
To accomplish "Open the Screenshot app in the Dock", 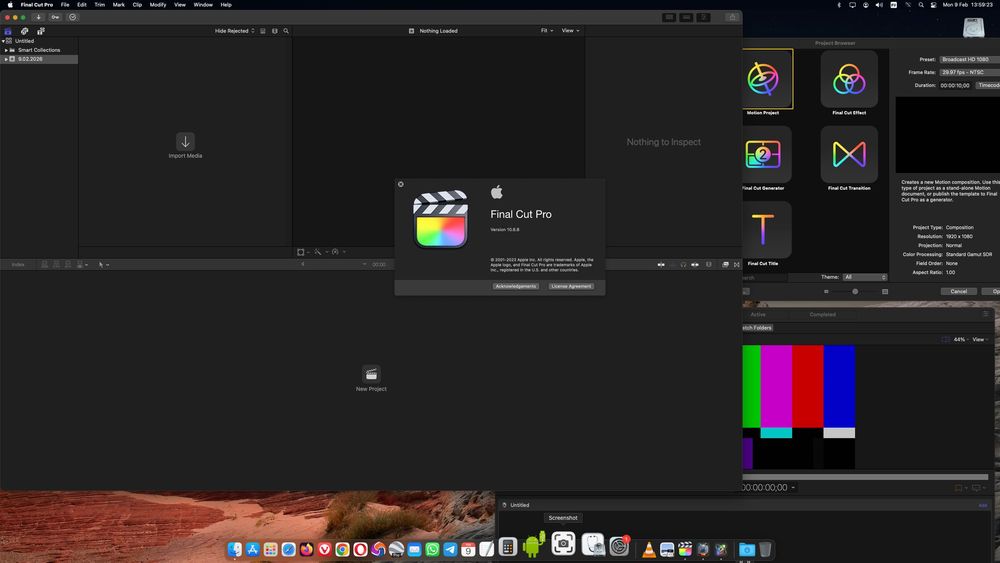I will coord(563,544).
